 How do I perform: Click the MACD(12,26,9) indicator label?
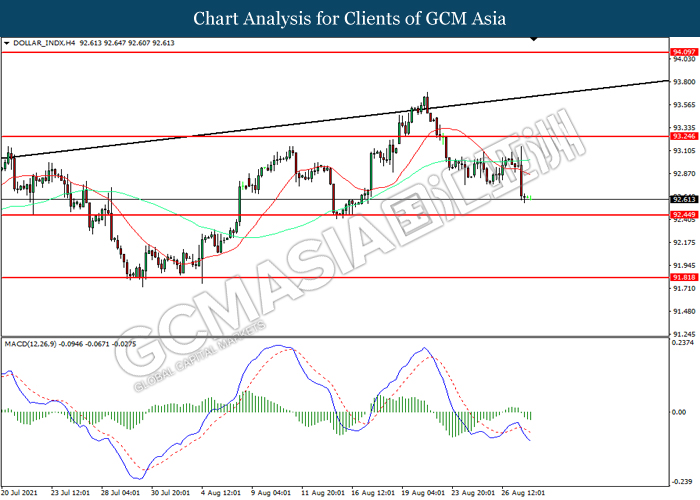pos(30,344)
